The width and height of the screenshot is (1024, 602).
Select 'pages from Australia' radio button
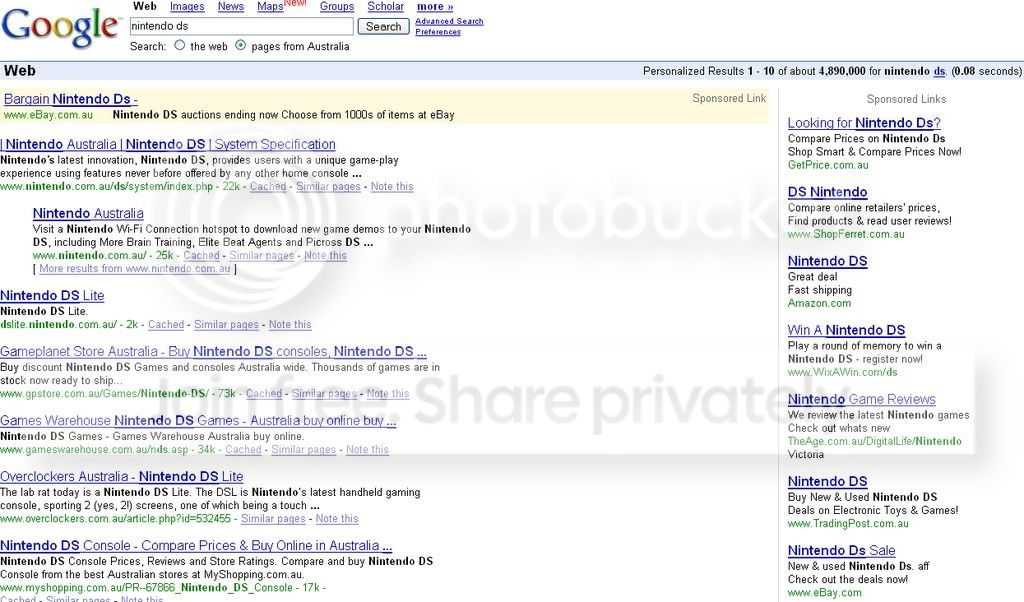240,46
